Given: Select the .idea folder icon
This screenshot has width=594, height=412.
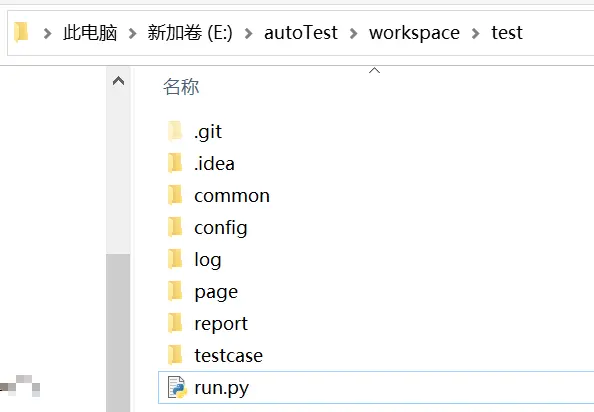Looking at the screenshot, I should pos(175,163).
